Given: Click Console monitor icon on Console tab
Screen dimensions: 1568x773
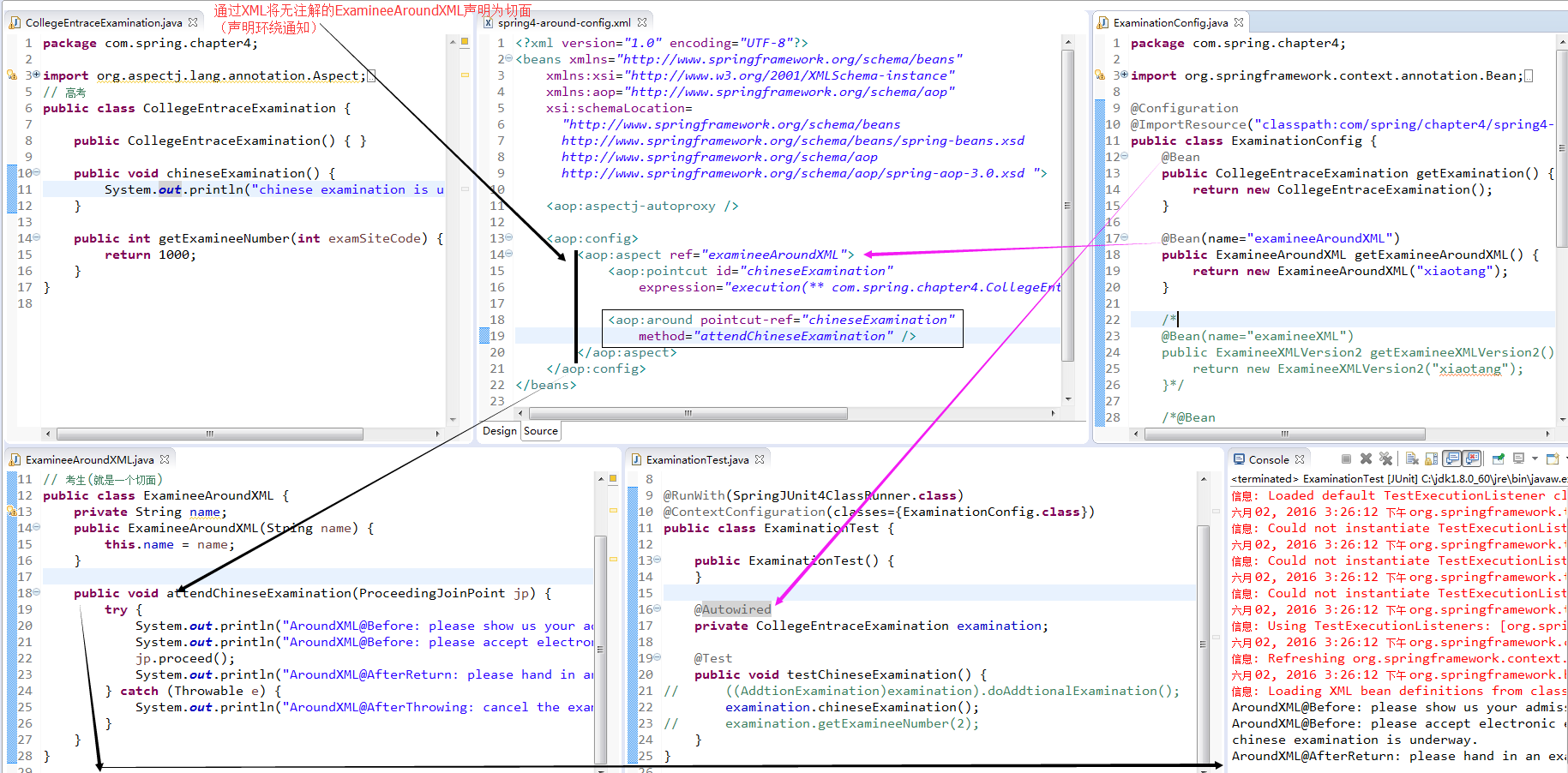Looking at the screenshot, I should pos(1239,459).
